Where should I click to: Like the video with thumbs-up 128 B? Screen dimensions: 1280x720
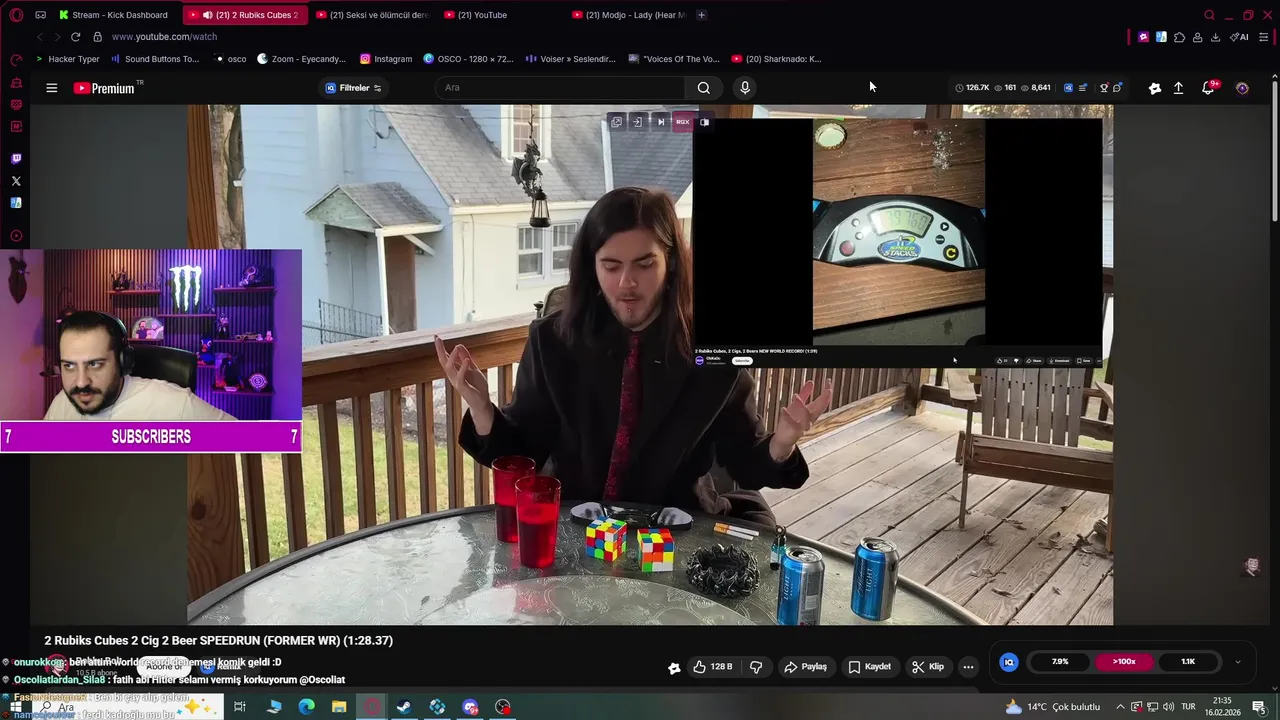pos(713,667)
